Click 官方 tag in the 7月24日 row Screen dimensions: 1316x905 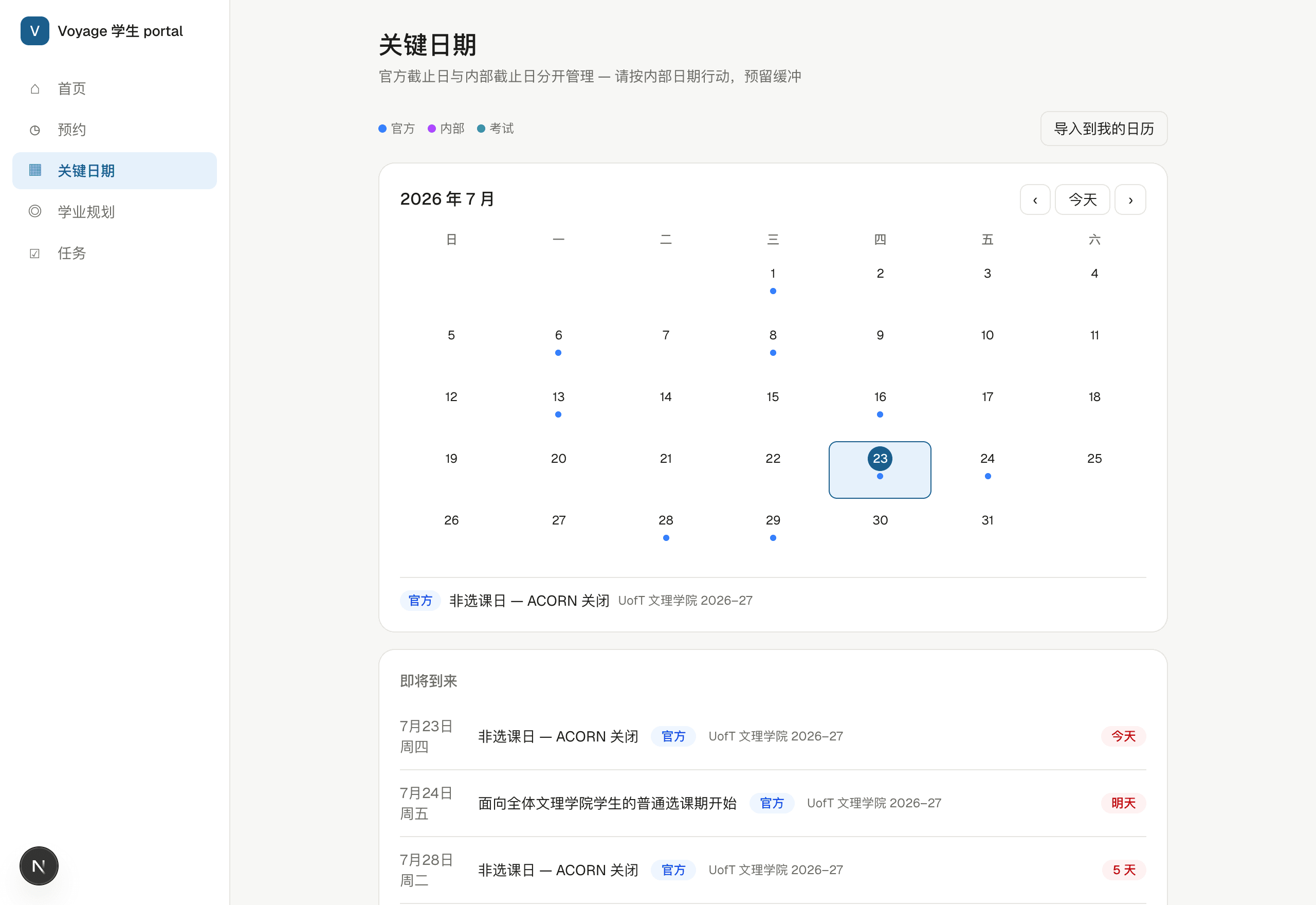tap(771, 803)
